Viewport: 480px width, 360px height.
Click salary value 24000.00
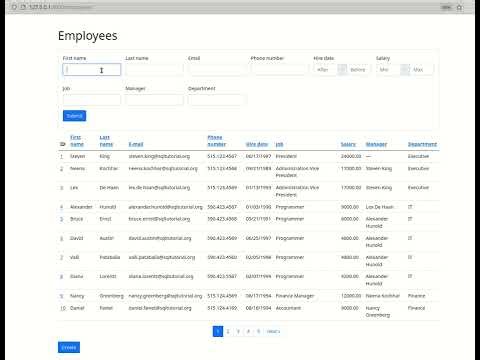[x=351, y=156]
